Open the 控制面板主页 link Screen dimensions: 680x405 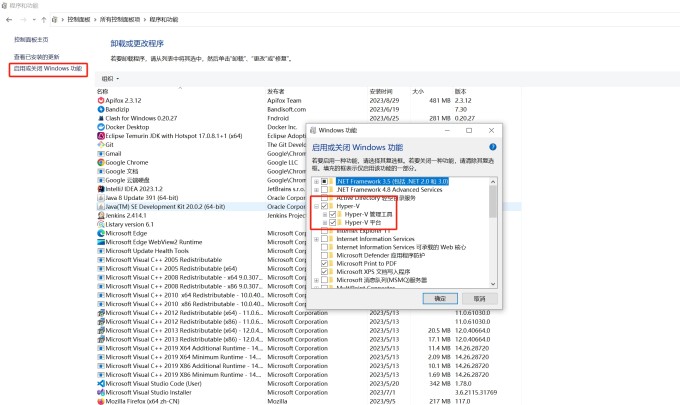click(31, 39)
